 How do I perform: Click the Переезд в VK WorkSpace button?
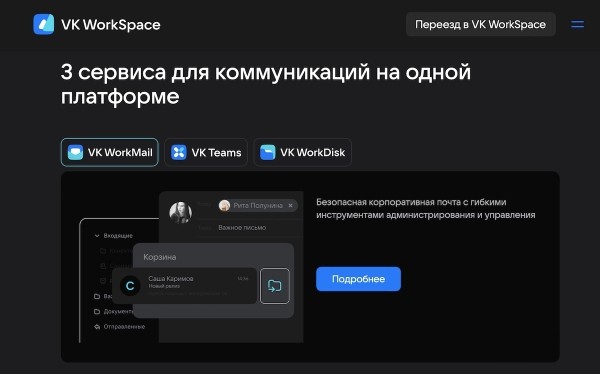(481, 24)
